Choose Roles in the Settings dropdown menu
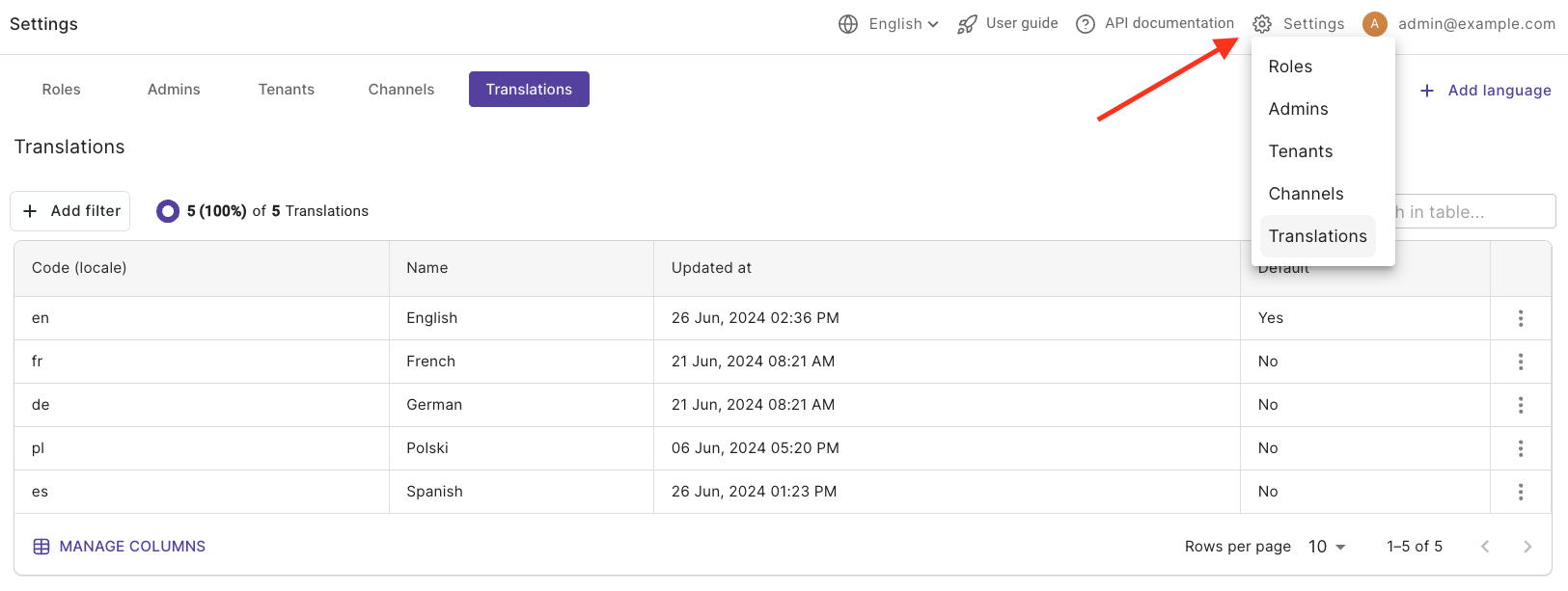This screenshot has height=591, width=1568. click(x=1290, y=67)
